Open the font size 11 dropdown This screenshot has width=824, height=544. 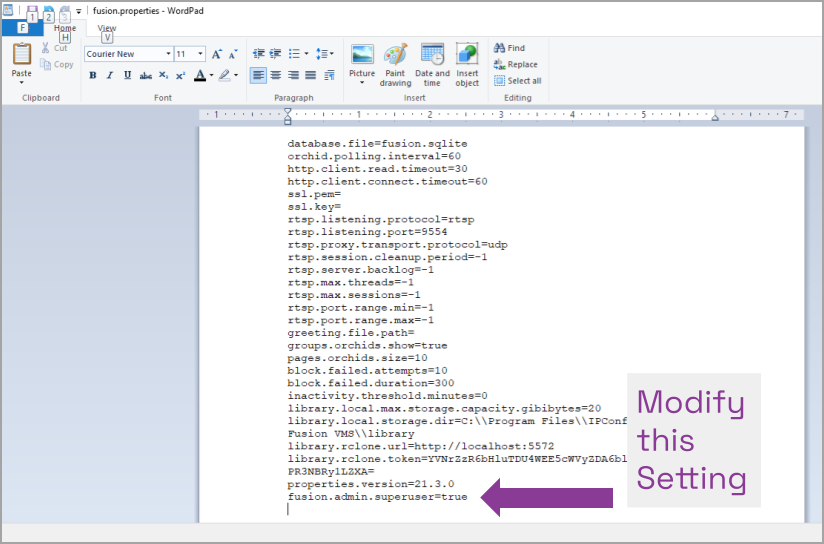(200, 54)
